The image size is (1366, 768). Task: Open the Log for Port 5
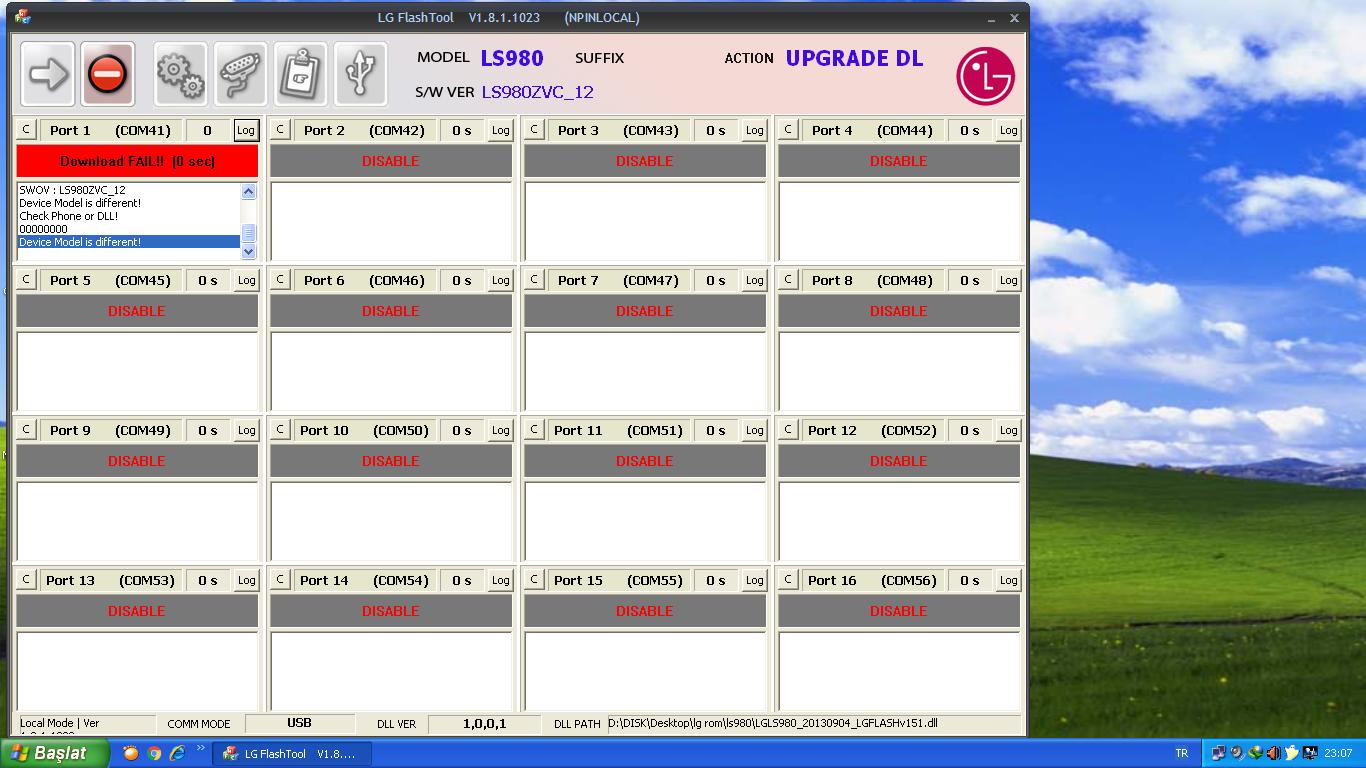(x=246, y=280)
